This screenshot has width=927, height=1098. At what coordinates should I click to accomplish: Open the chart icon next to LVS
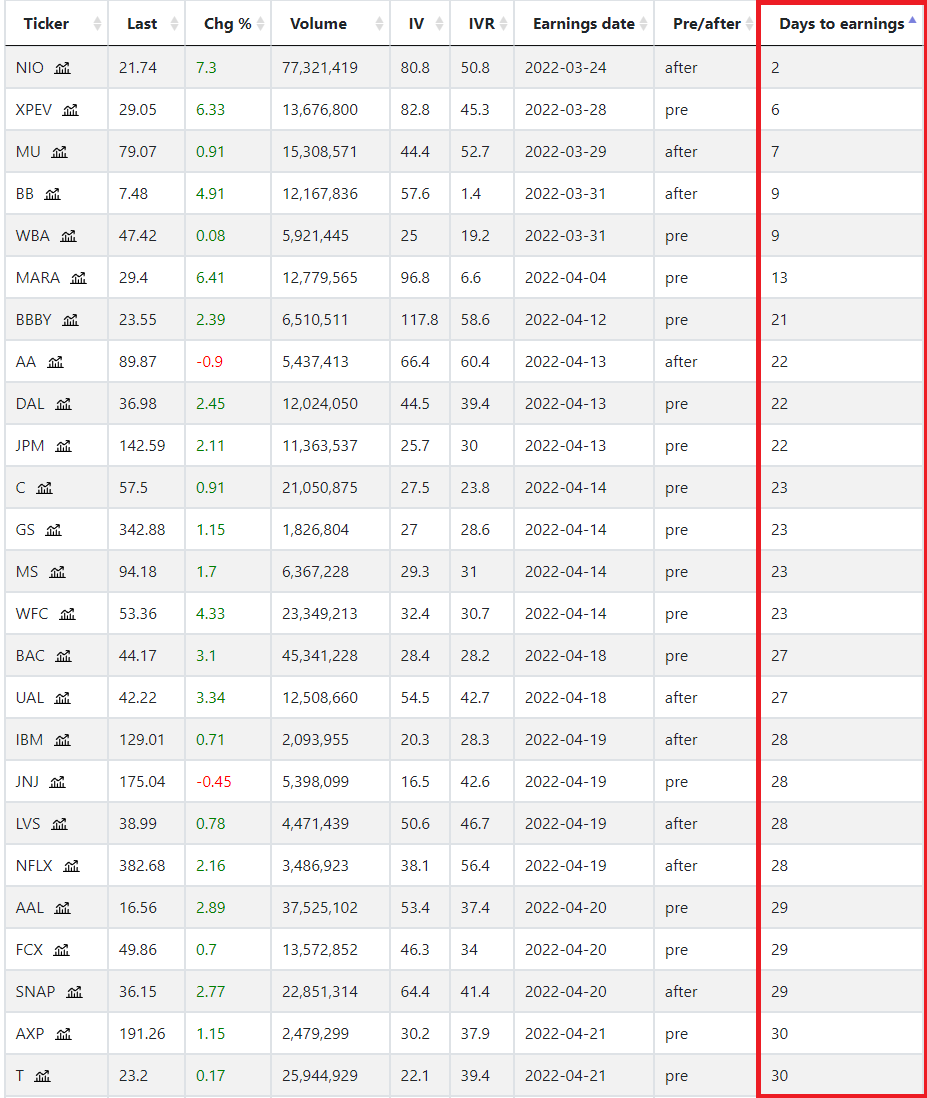click(60, 824)
